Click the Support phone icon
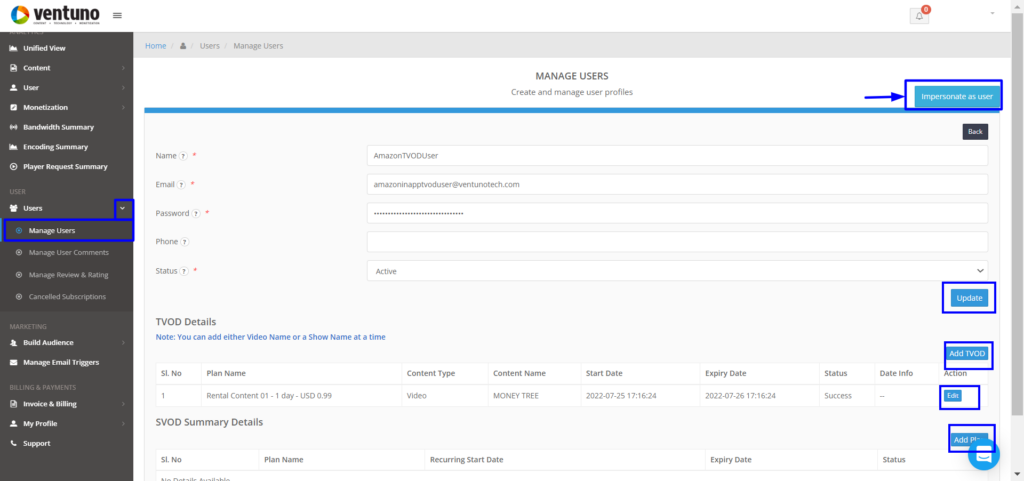 pyautogui.click(x=14, y=443)
